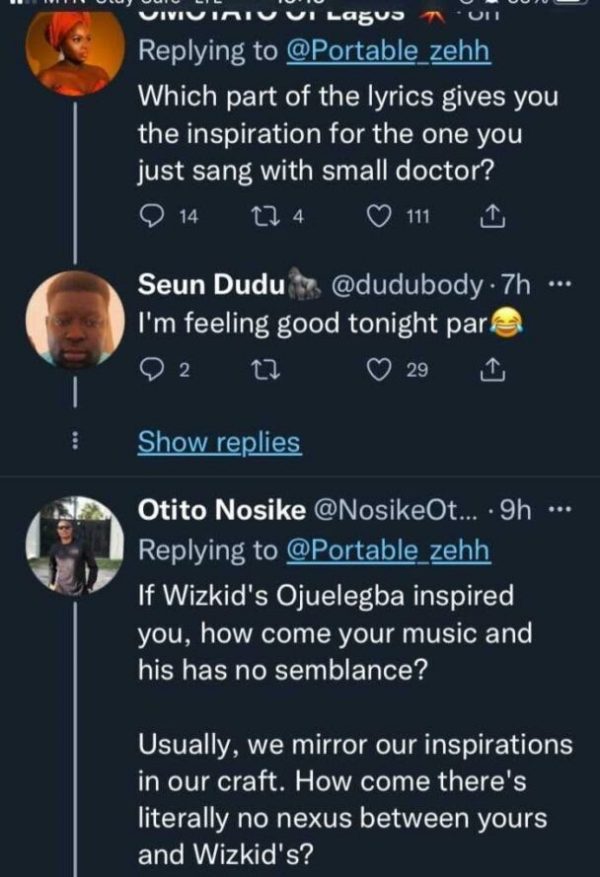
Task: Like Seun Dudu's tweet with 29 likes
Action: pyautogui.click(x=382, y=370)
